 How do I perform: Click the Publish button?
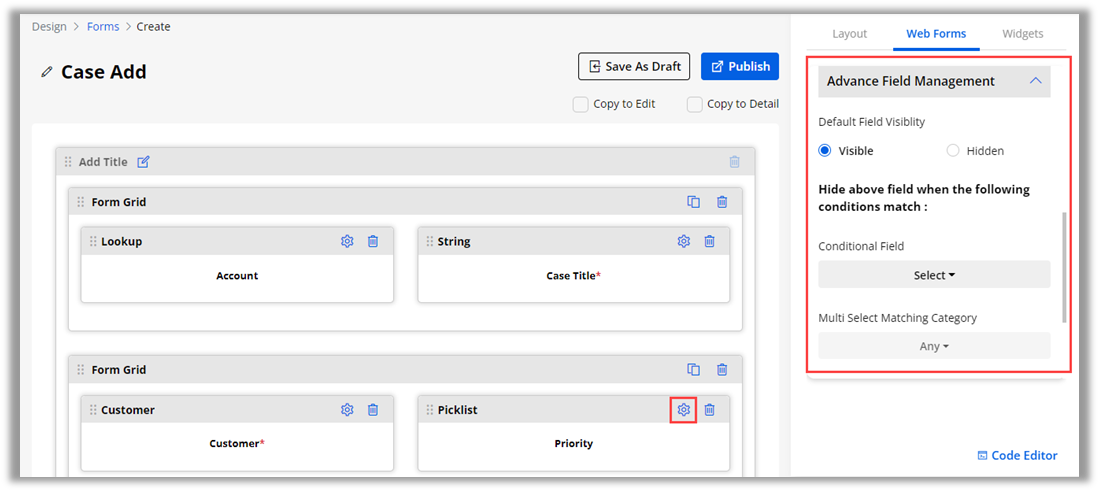coord(740,67)
